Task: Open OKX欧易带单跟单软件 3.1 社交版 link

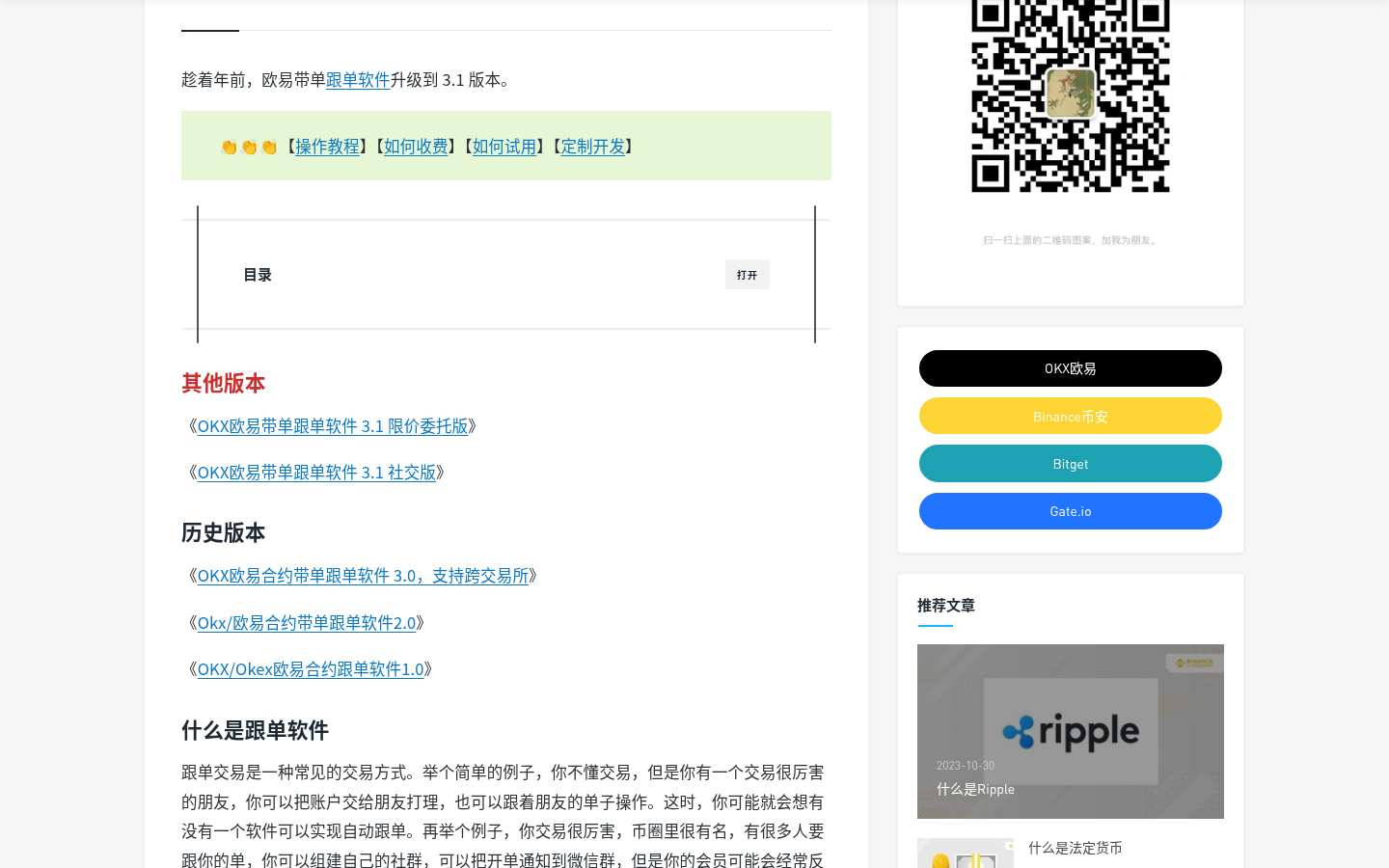Action: pyautogui.click(x=316, y=473)
